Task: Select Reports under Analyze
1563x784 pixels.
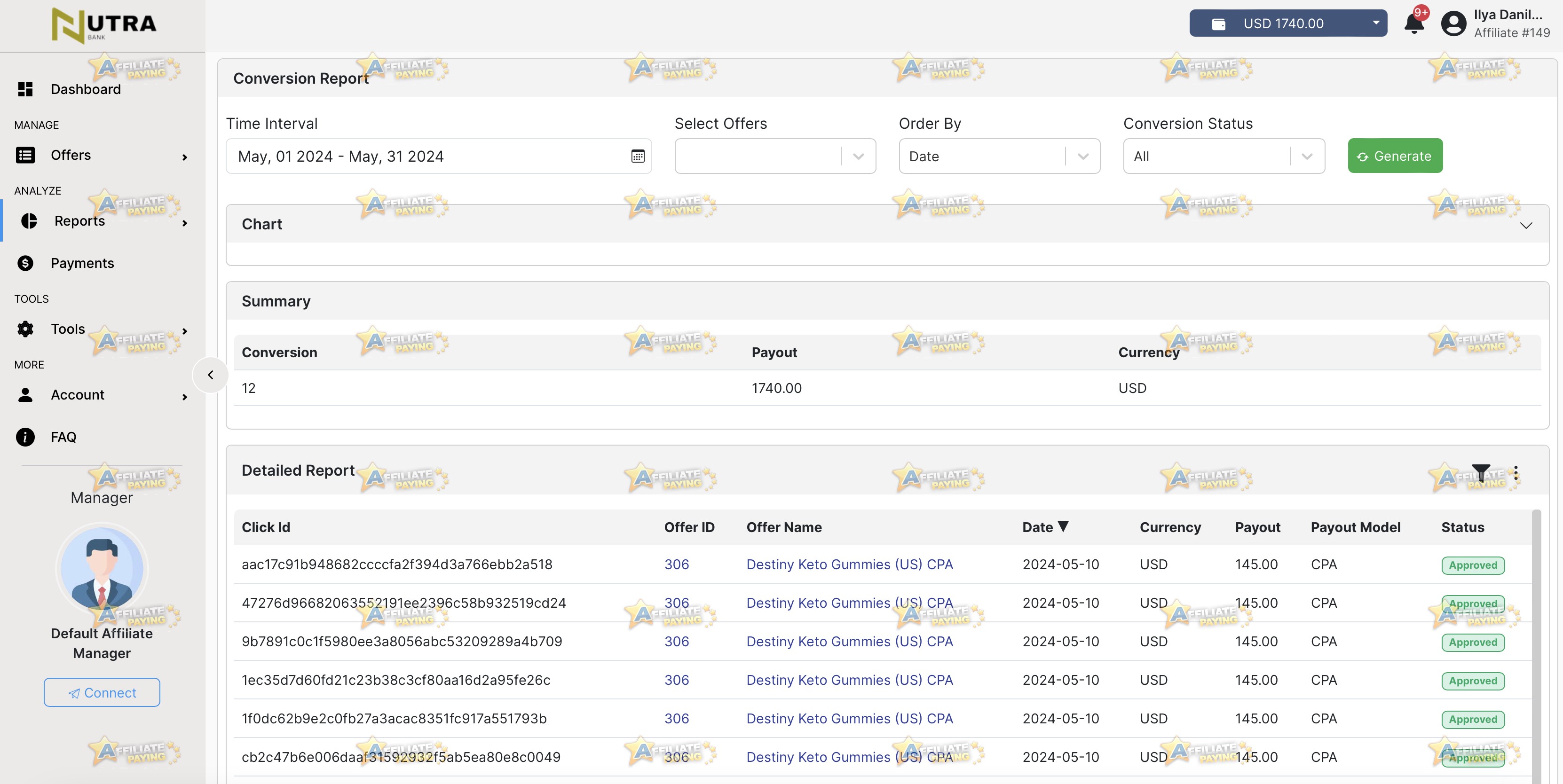Action: pyautogui.click(x=79, y=221)
